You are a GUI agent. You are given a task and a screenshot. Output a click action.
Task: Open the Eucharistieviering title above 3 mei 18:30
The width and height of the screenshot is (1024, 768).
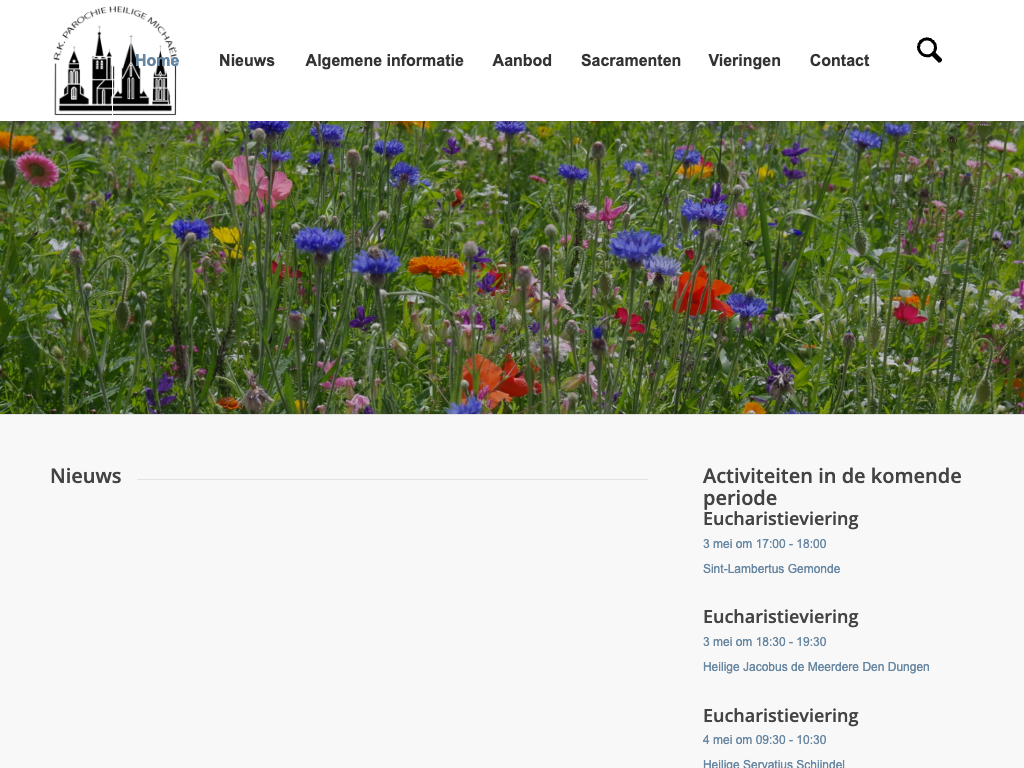tap(780, 617)
